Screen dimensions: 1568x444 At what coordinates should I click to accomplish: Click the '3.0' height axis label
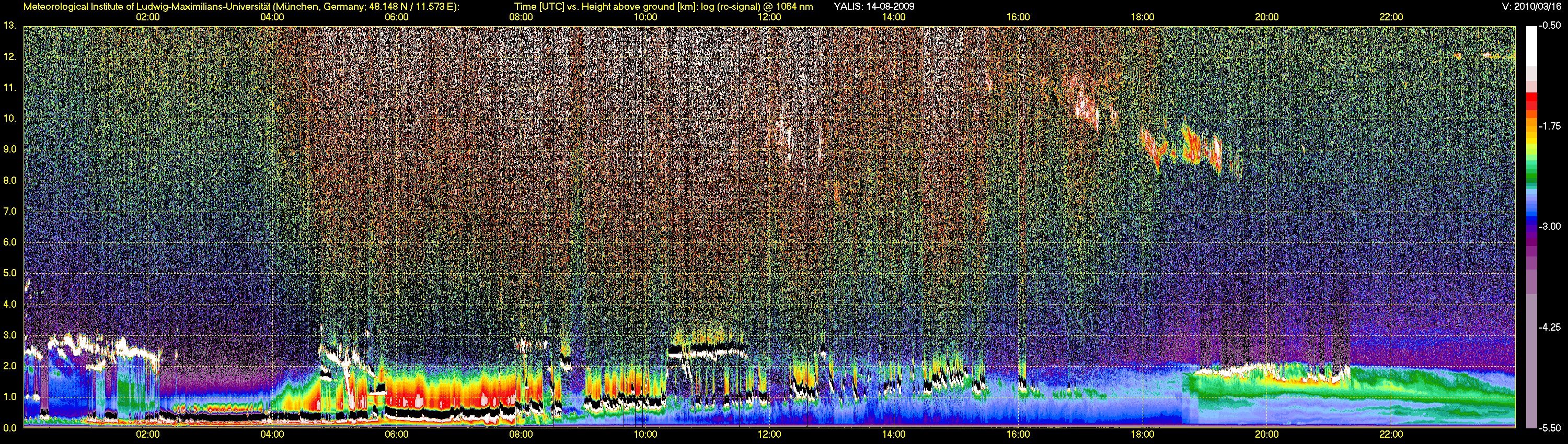(10, 335)
